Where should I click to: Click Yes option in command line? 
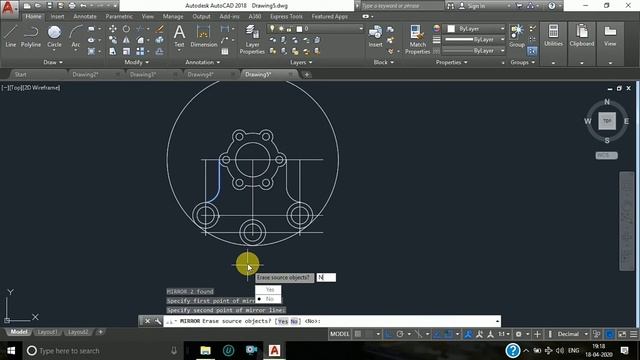point(282,322)
